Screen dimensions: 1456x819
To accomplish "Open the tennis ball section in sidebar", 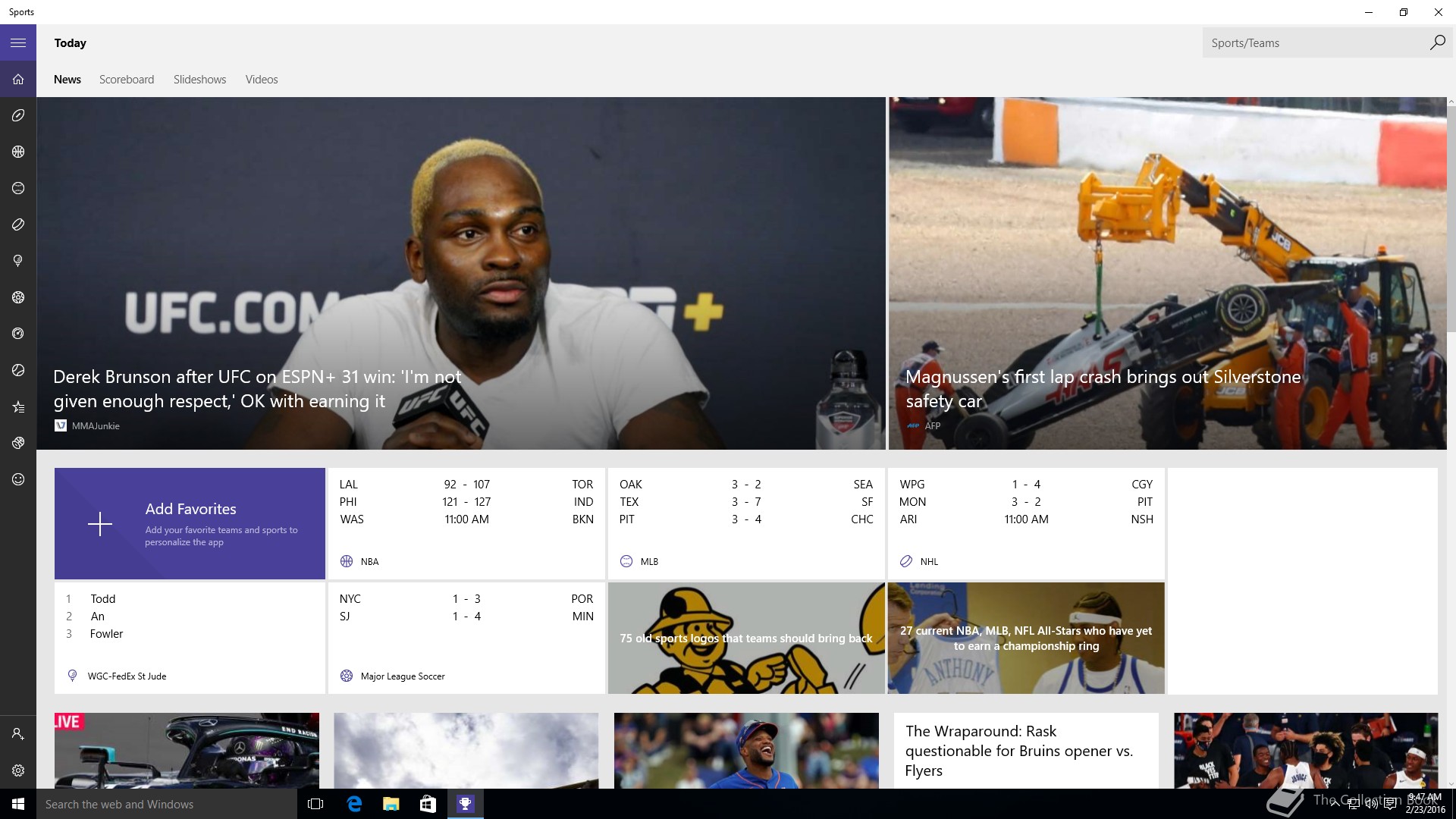I will coord(18,370).
